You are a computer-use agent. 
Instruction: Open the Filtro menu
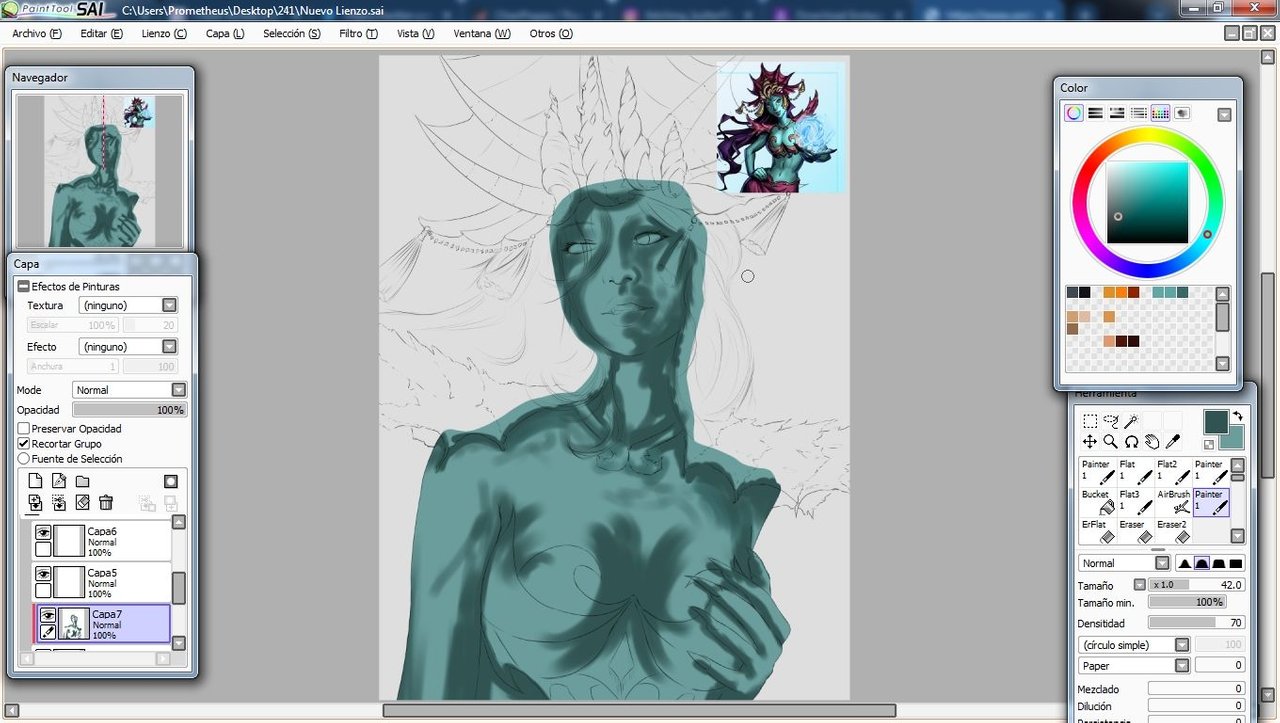[x=358, y=33]
